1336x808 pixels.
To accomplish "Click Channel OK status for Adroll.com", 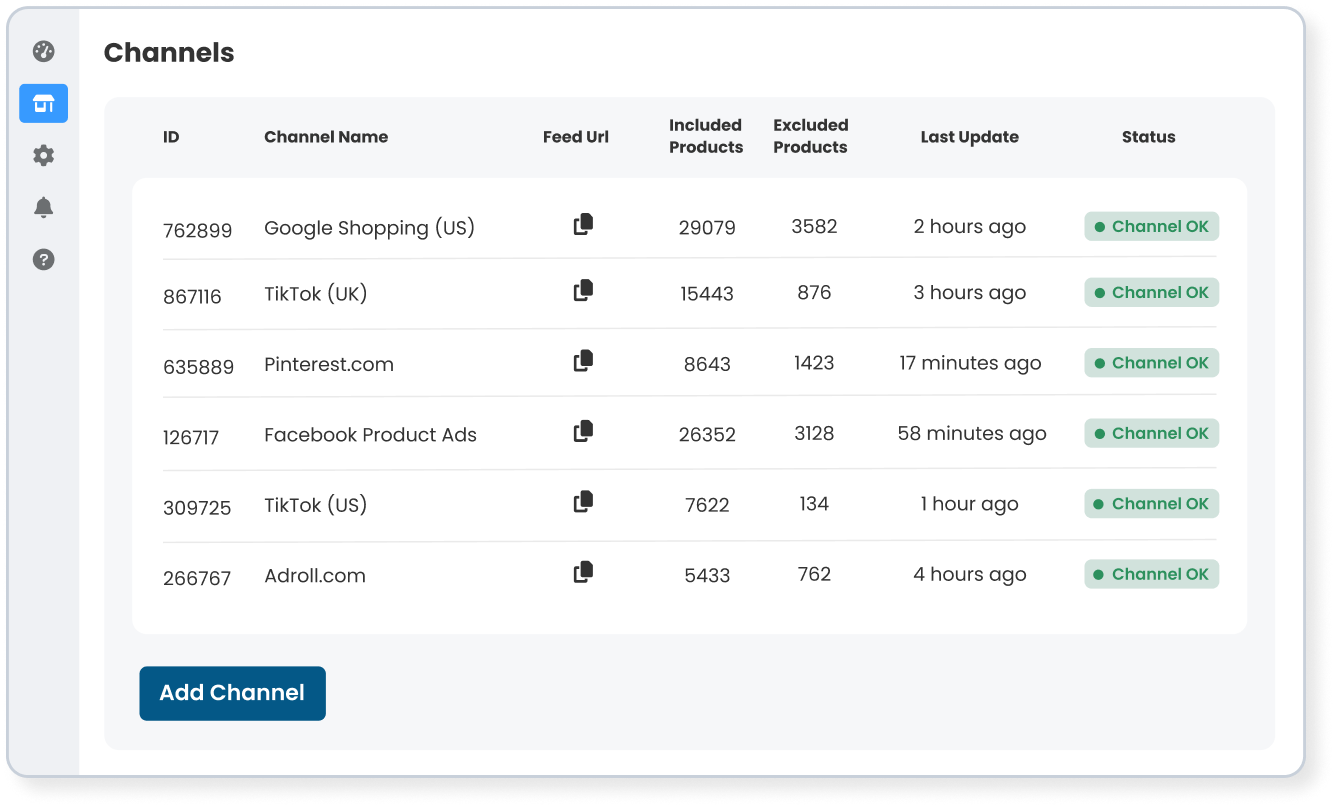I will tap(1151, 574).
